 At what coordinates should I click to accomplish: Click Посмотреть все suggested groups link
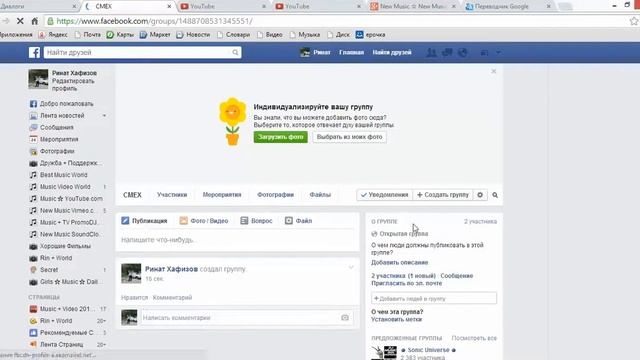tap(474, 338)
